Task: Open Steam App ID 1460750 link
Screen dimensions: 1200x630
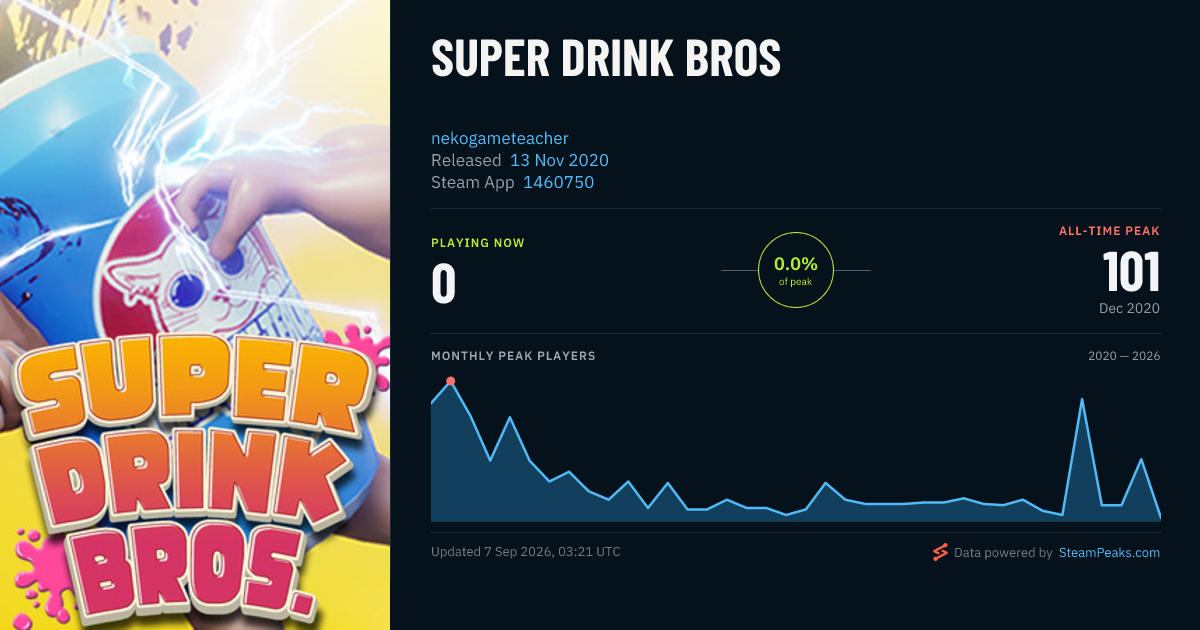Action: 558,182
